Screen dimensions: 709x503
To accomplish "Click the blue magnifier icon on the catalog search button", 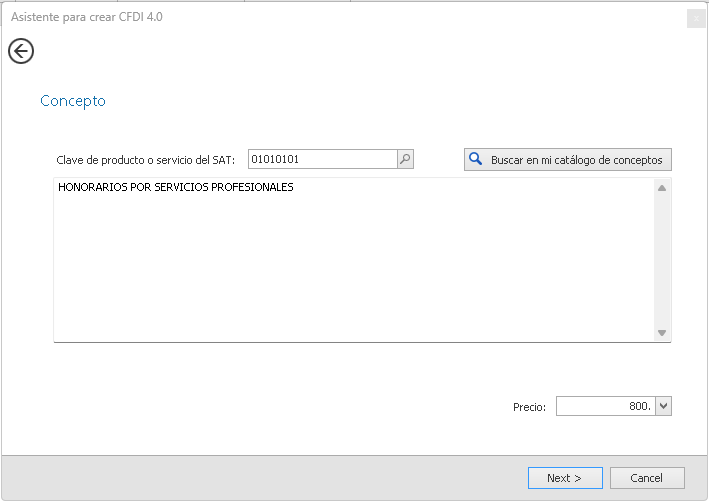I will [x=476, y=160].
